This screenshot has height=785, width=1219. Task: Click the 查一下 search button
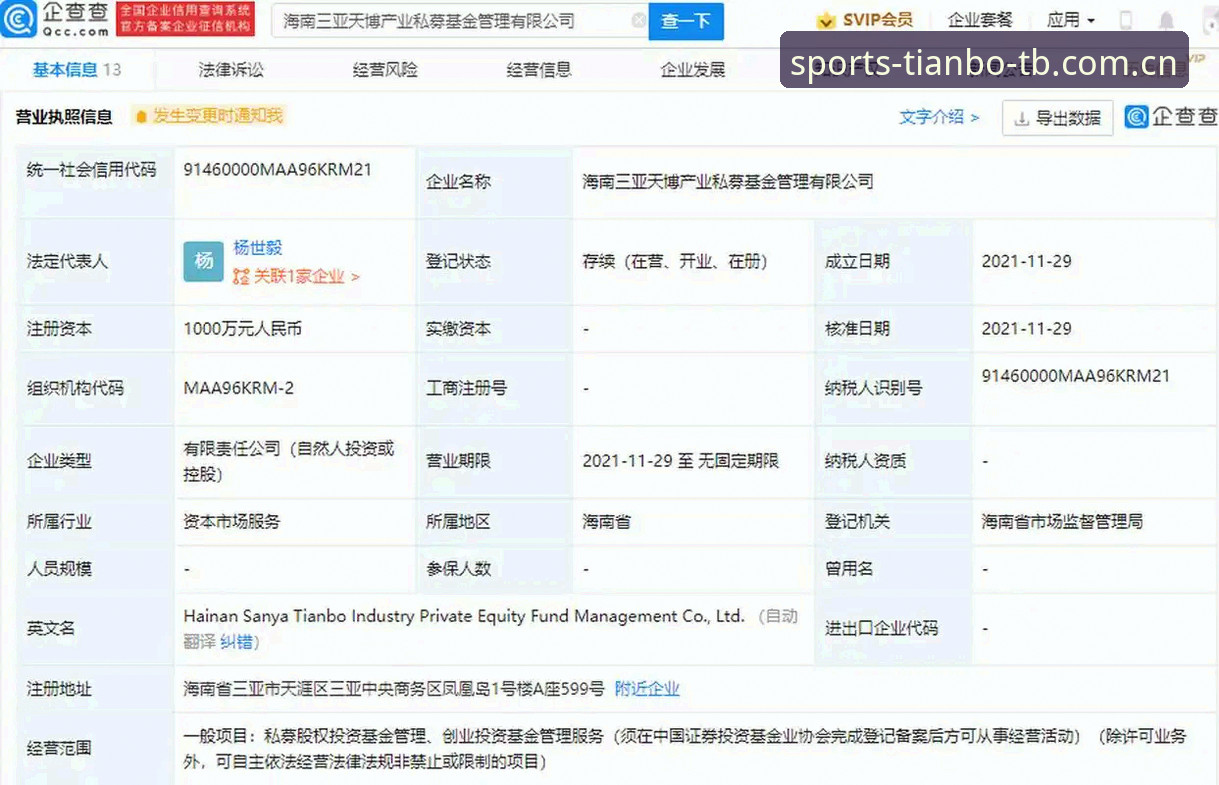[x=686, y=20]
